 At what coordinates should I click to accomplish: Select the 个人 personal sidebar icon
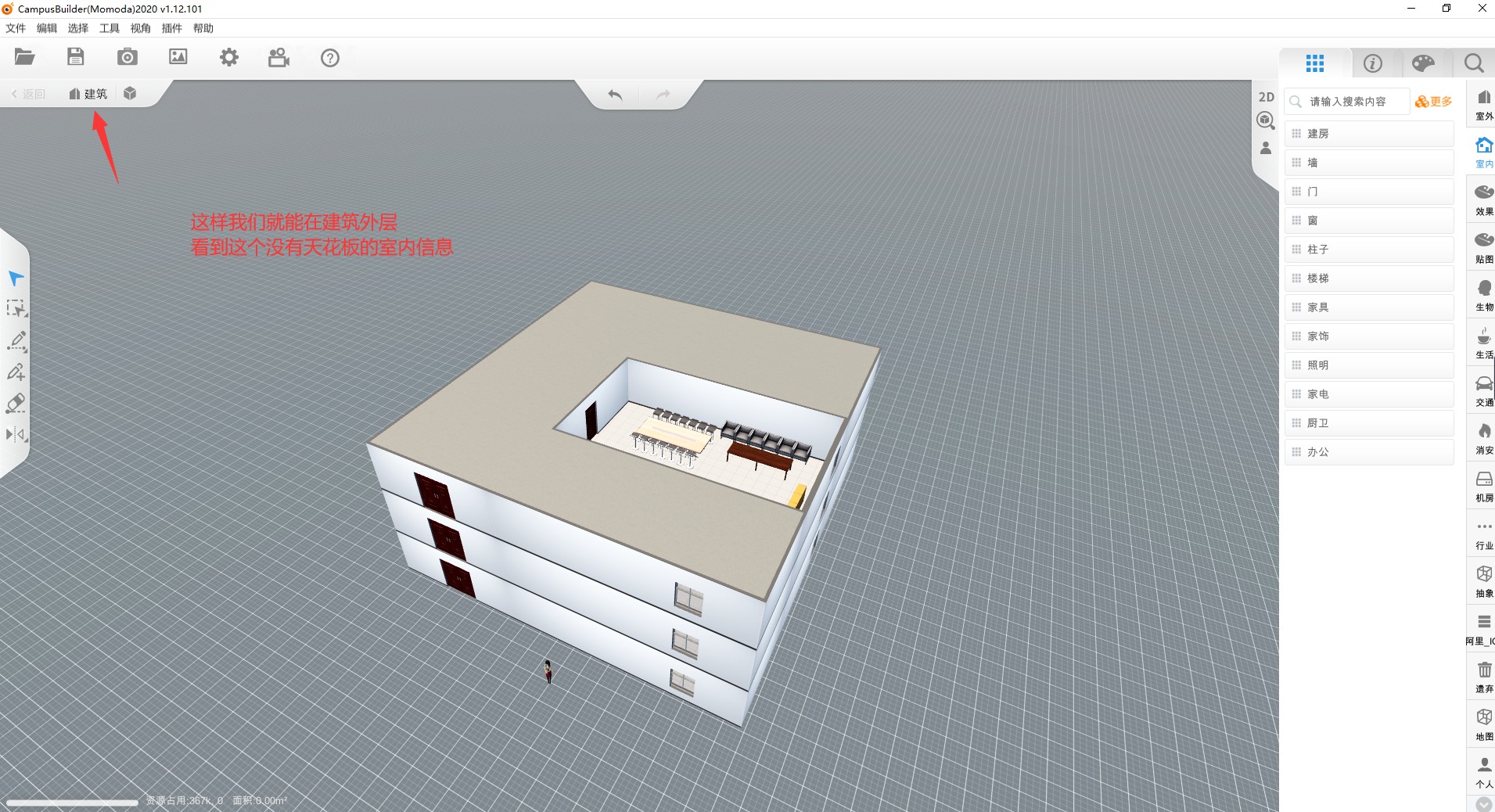1483,773
